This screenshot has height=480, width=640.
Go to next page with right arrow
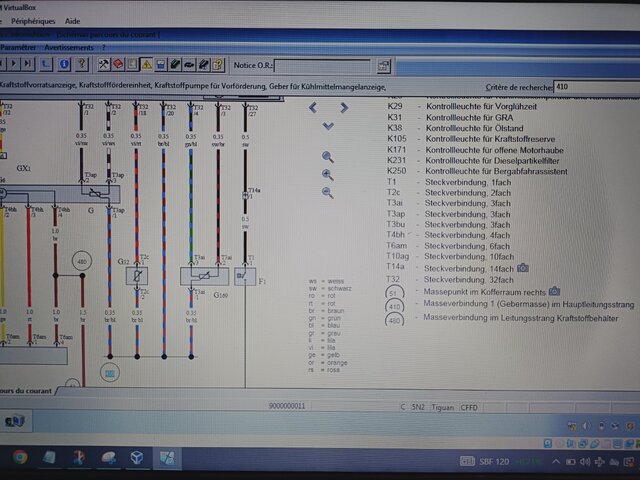pos(343,107)
